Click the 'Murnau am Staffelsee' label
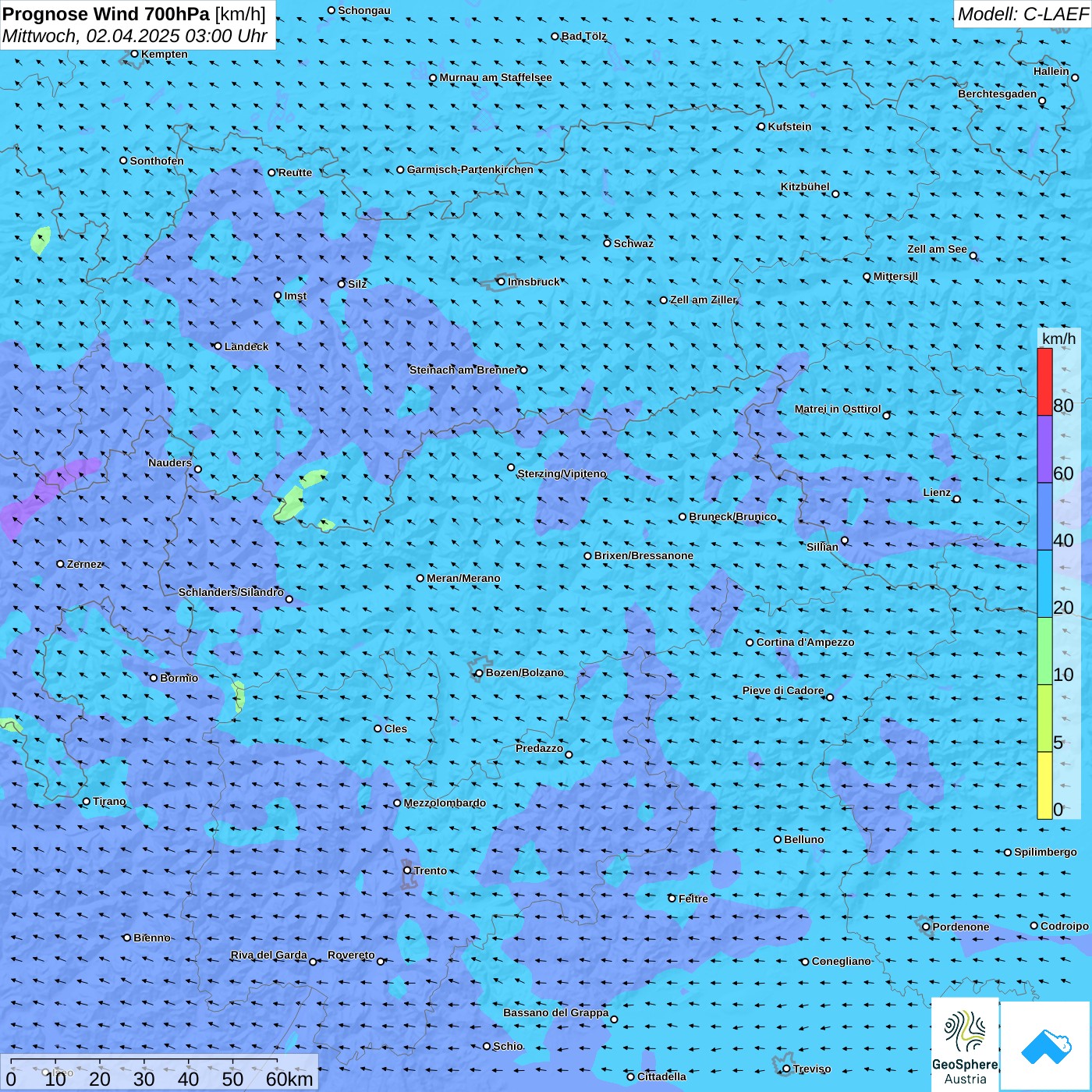Viewport: 1092px width, 1092px height. click(495, 77)
